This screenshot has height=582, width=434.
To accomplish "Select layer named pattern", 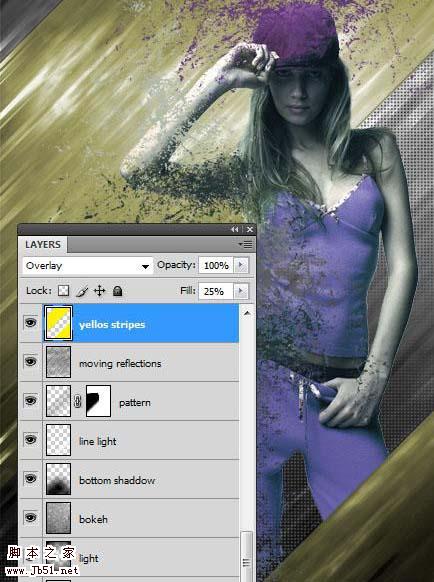I will (x=135, y=403).
